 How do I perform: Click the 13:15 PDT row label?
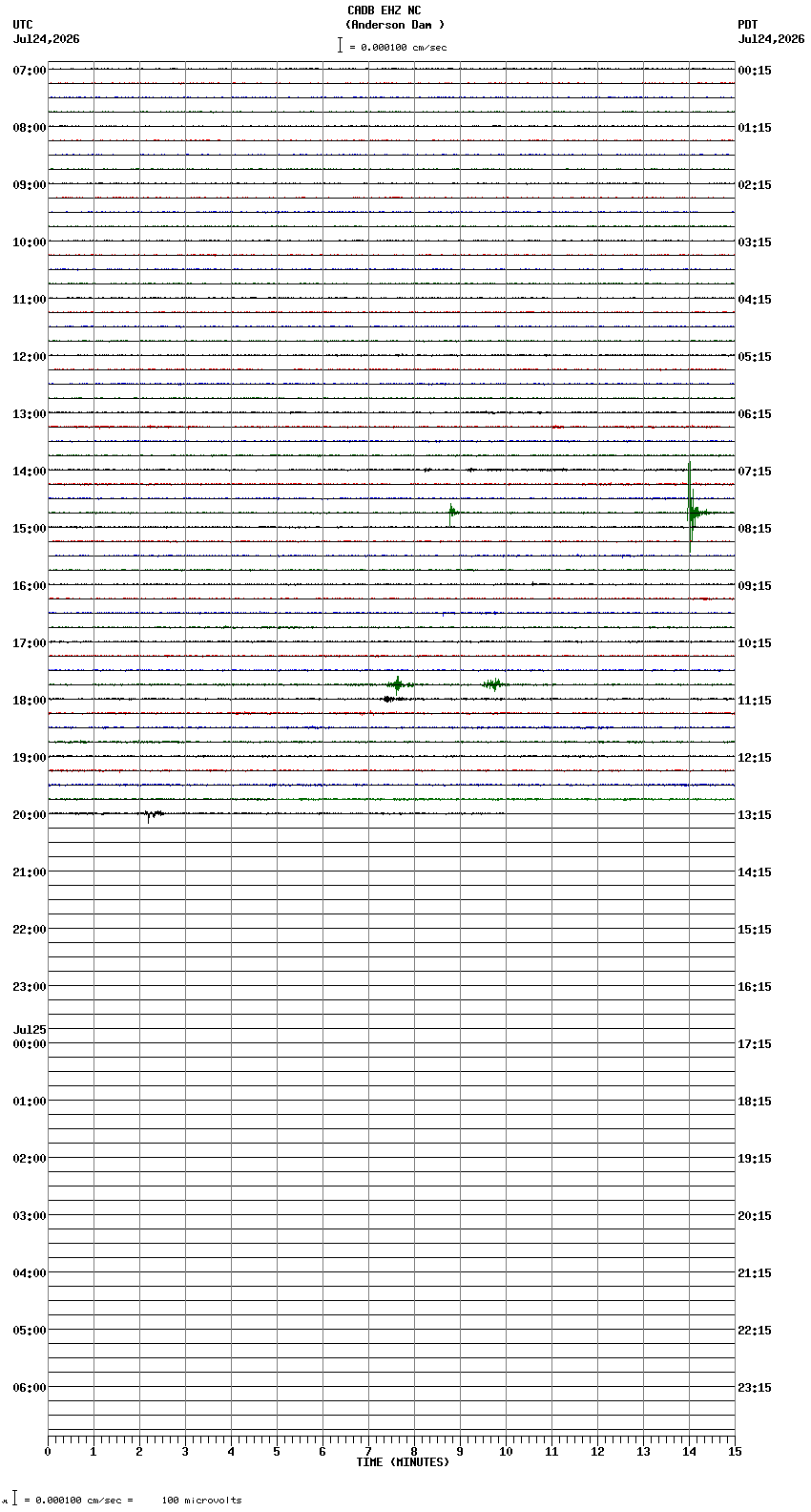755,815
